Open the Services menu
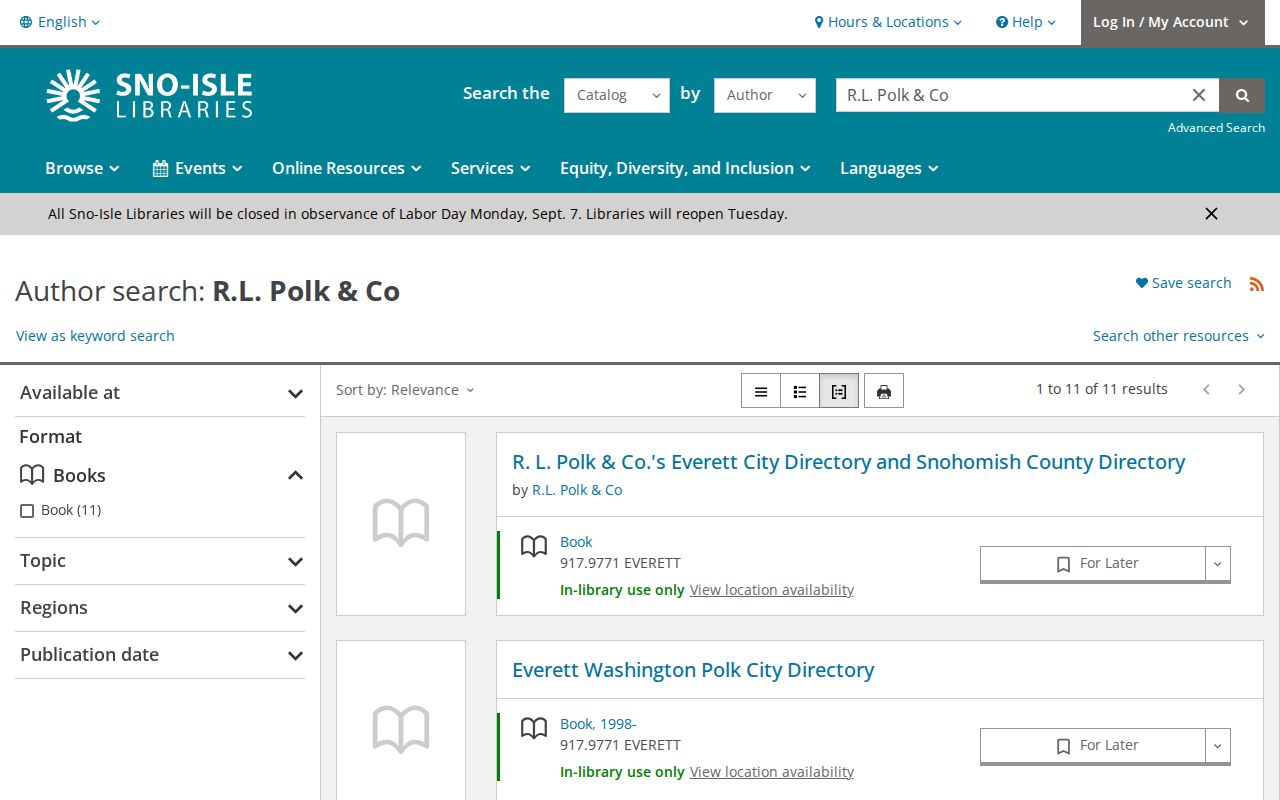This screenshot has width=1280, height=800. (490, 168)
